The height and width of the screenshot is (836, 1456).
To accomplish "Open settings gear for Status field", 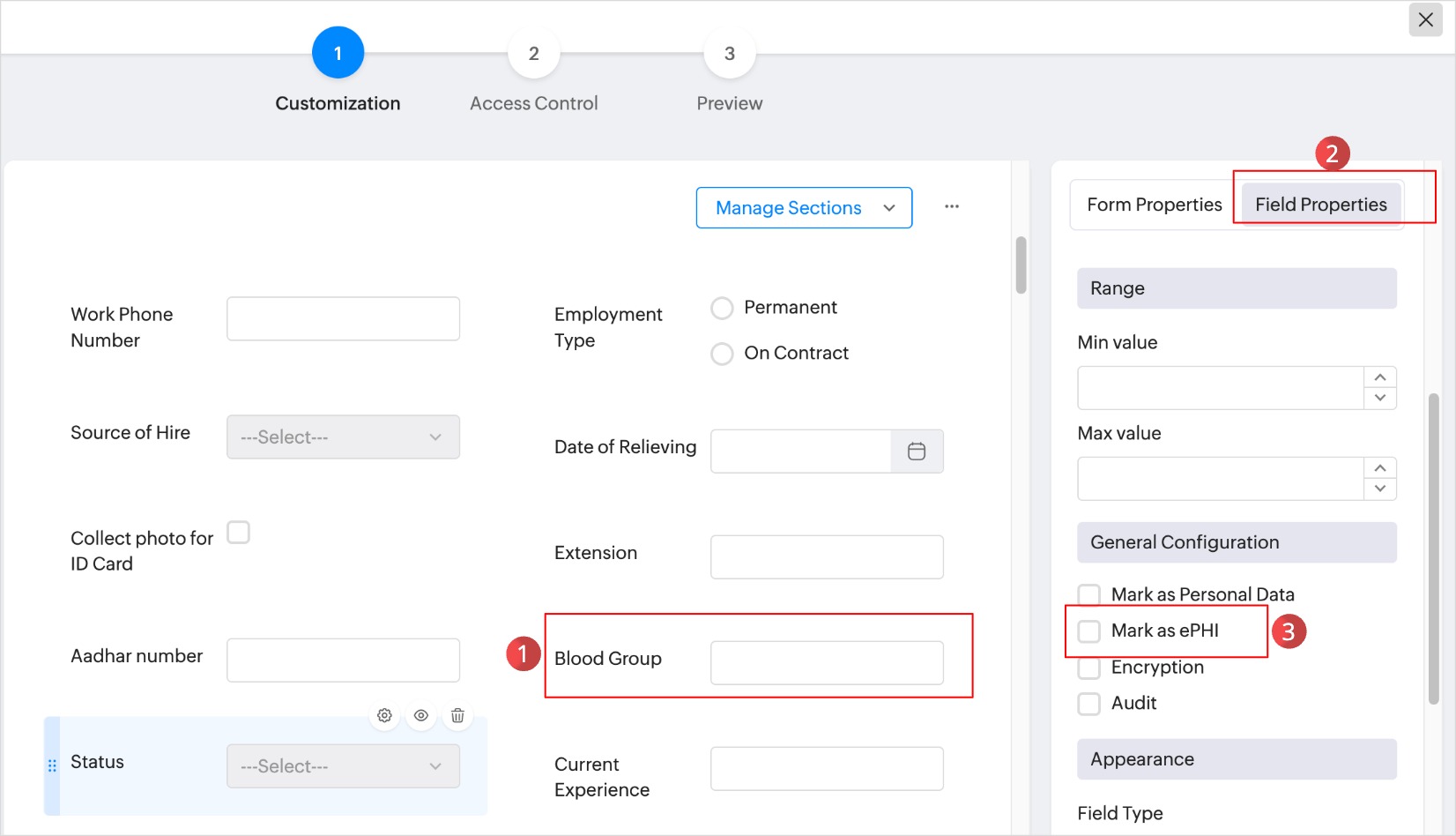I will pos(384,715).
